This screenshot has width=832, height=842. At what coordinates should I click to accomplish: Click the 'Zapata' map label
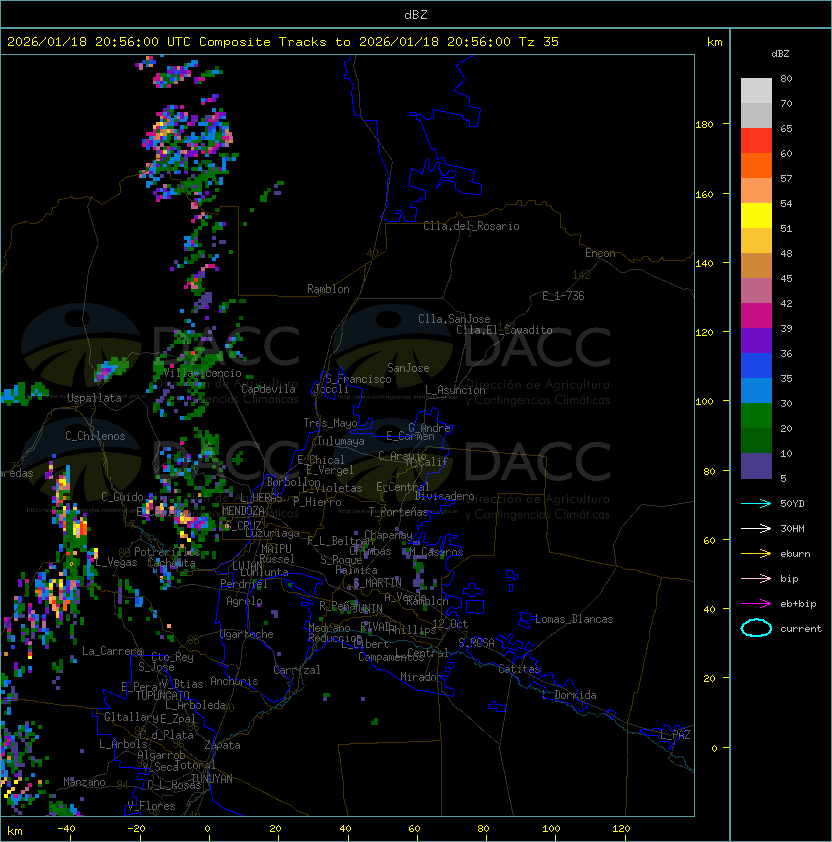pos(222,745)
